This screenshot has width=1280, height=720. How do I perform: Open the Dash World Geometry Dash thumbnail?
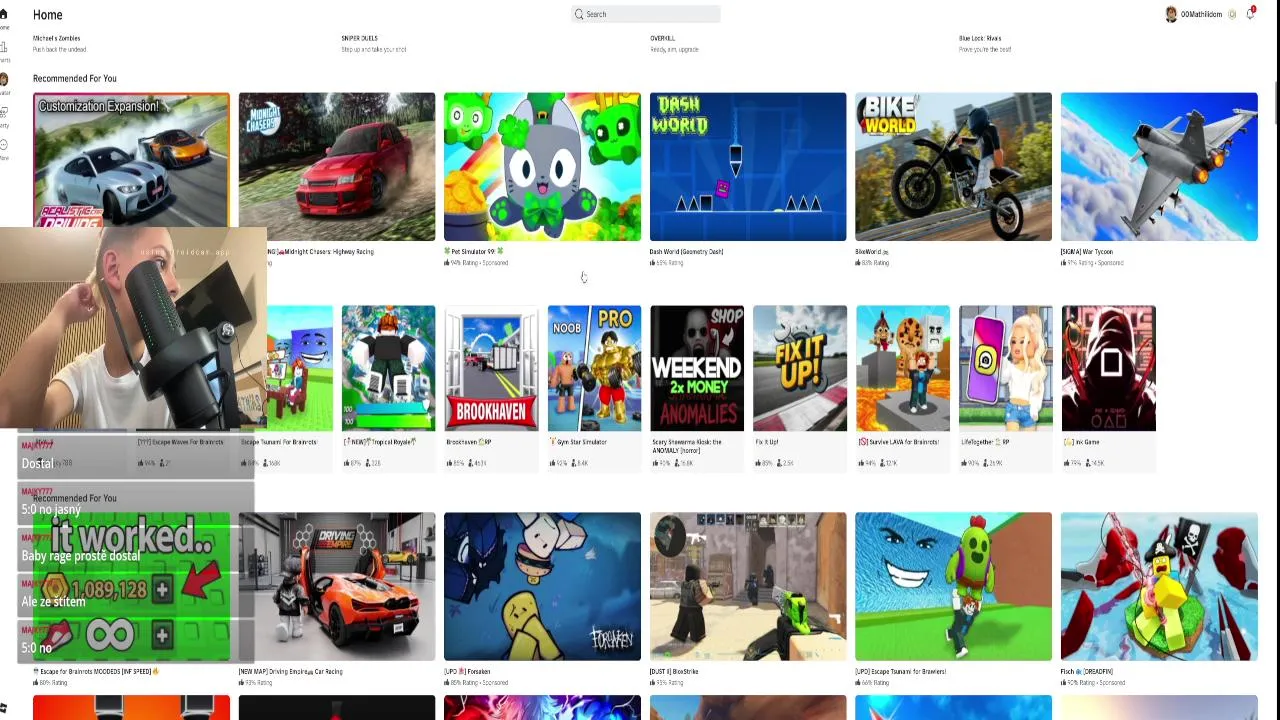[748, 167]
